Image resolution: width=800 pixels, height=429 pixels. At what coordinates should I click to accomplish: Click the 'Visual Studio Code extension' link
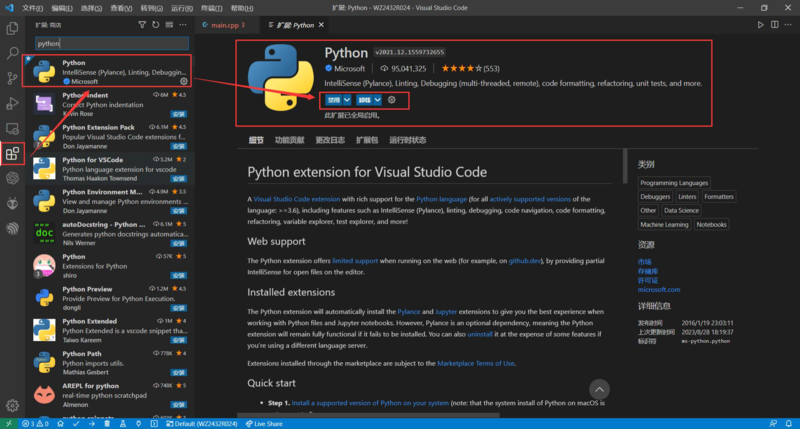click(298, 199)
